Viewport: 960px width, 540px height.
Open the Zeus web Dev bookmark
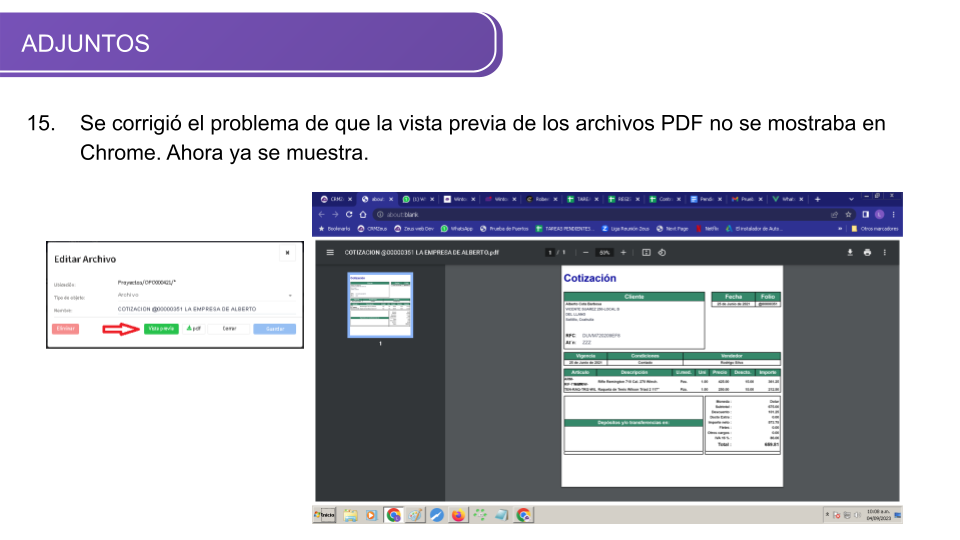(x=414, y=229)
